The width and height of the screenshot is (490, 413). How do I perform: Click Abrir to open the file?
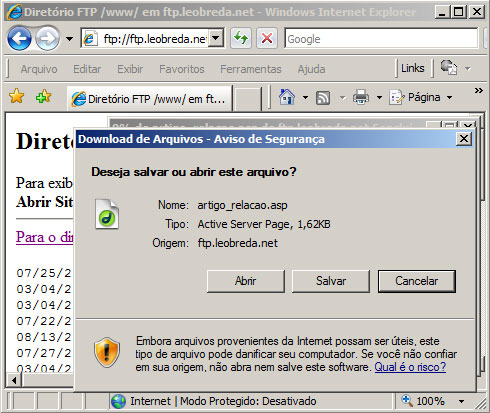[x=246, y=281]
